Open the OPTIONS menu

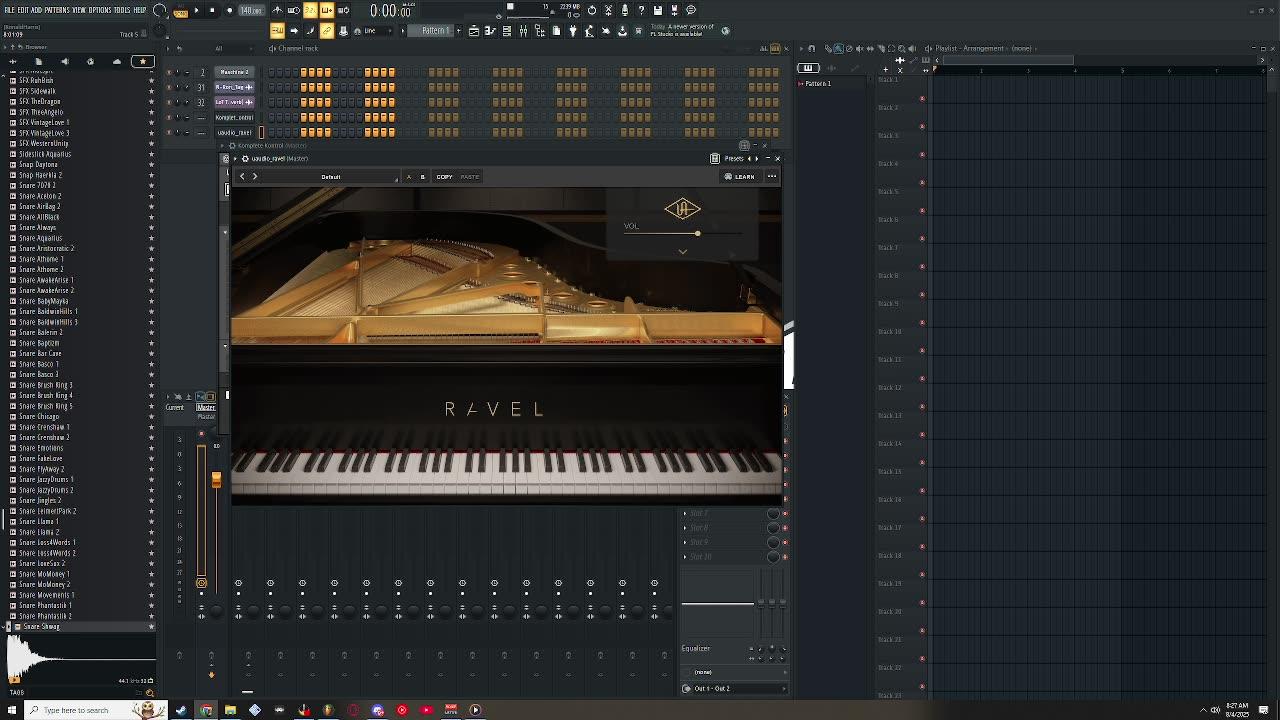[x=100, y=10]
